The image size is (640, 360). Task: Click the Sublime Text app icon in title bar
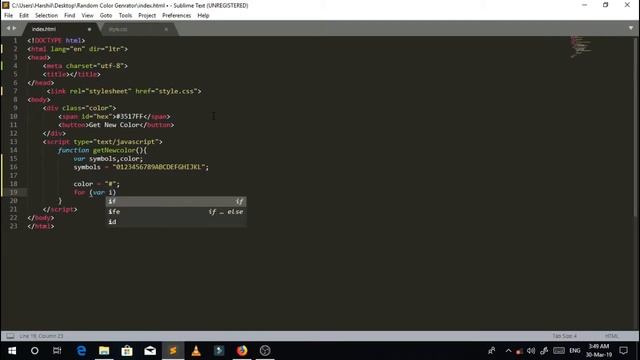pos(5,5)
